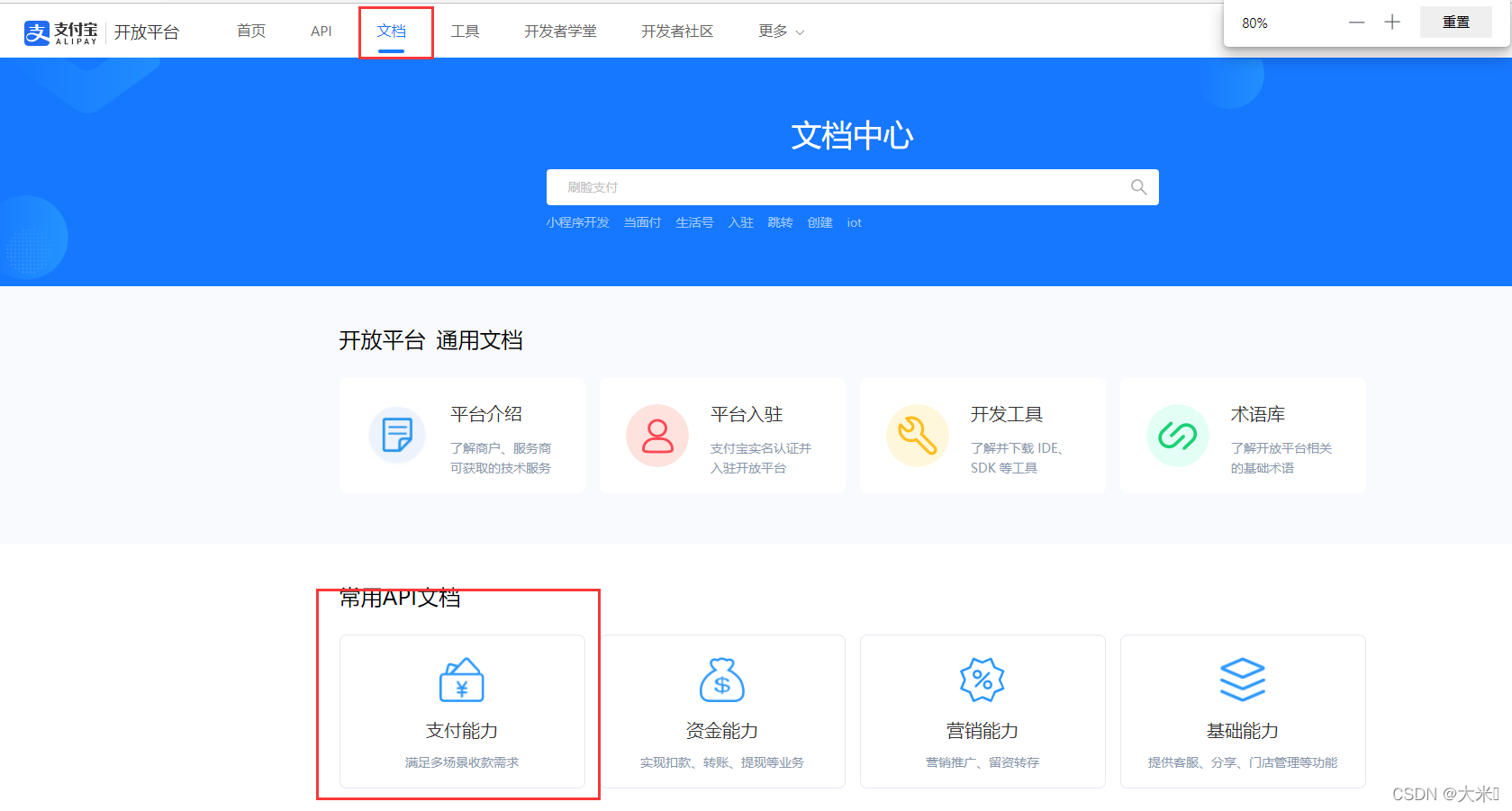Click the 术语库 link-chain icon

coord(1178,436)
